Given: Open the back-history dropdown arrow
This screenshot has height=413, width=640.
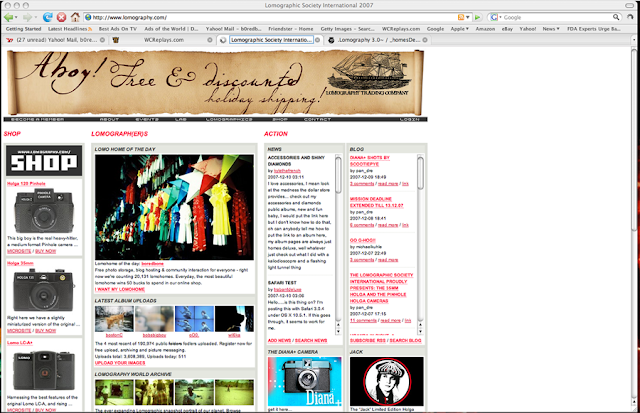Looking at the screenshot, I should pos(16,18).
